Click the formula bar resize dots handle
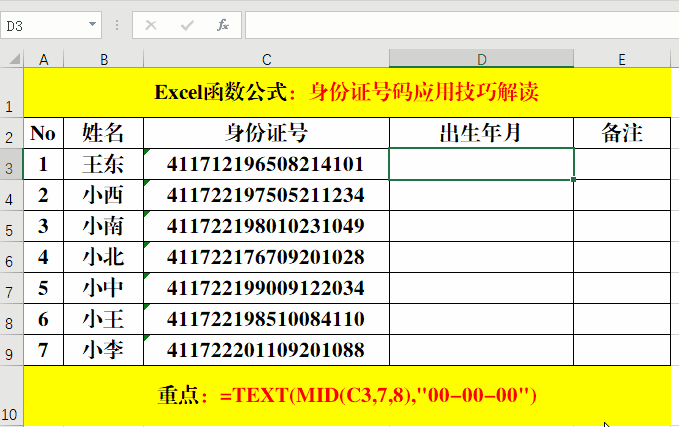The height and width of the screenshot is (427, 679). click(x=117, y=26)
